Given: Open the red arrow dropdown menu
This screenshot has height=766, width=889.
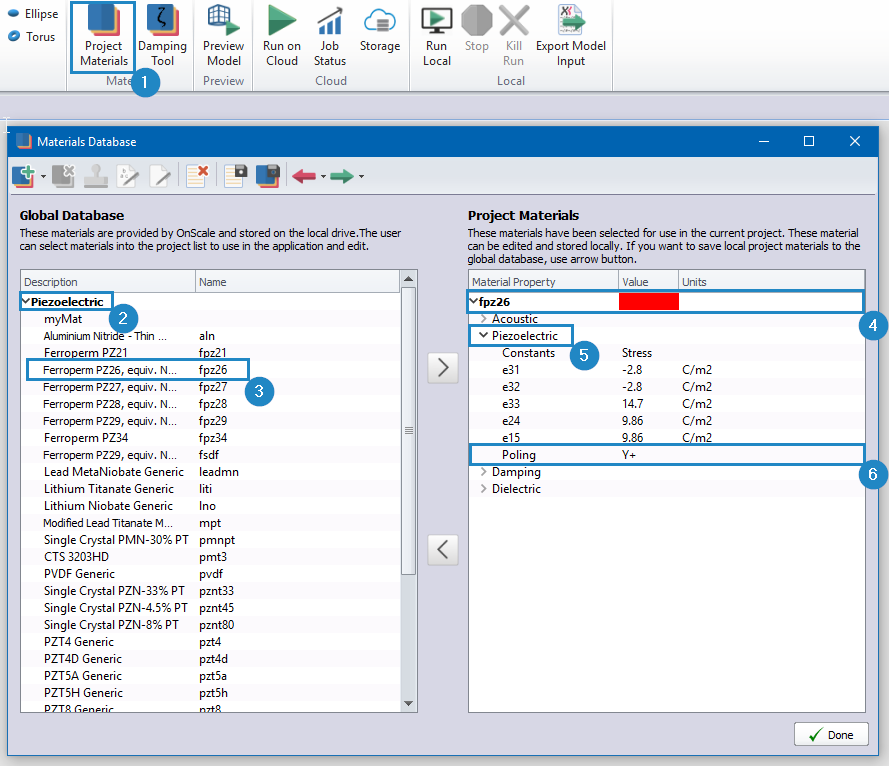Looking at the screenshot, I should (x=323, y=176).
